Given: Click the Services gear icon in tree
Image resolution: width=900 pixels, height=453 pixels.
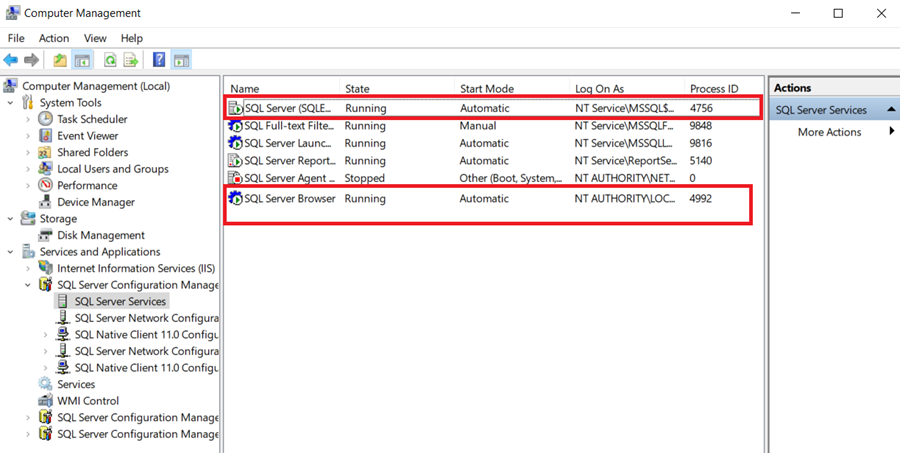Looking at the screenshot, I should (x=45, y=384).
